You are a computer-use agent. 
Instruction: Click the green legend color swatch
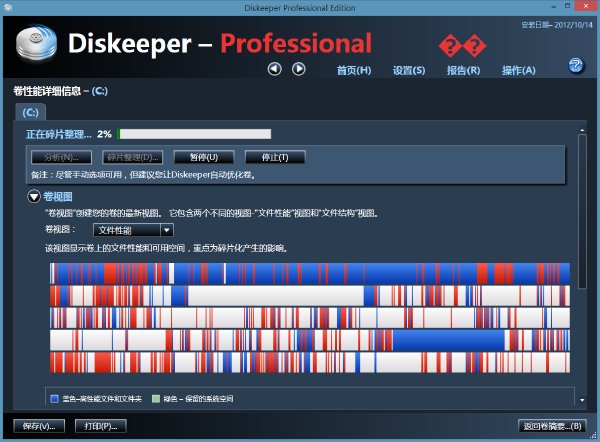155,399
